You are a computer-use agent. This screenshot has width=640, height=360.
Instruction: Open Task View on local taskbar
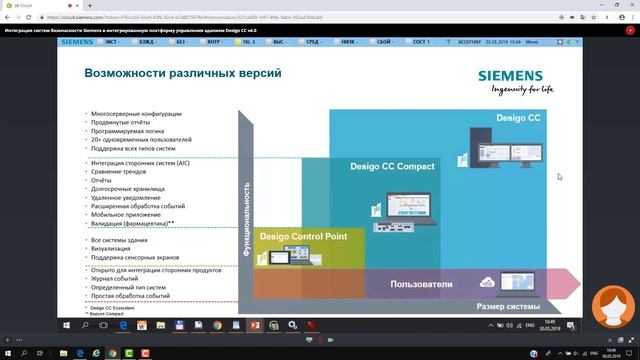pos(40,353)
